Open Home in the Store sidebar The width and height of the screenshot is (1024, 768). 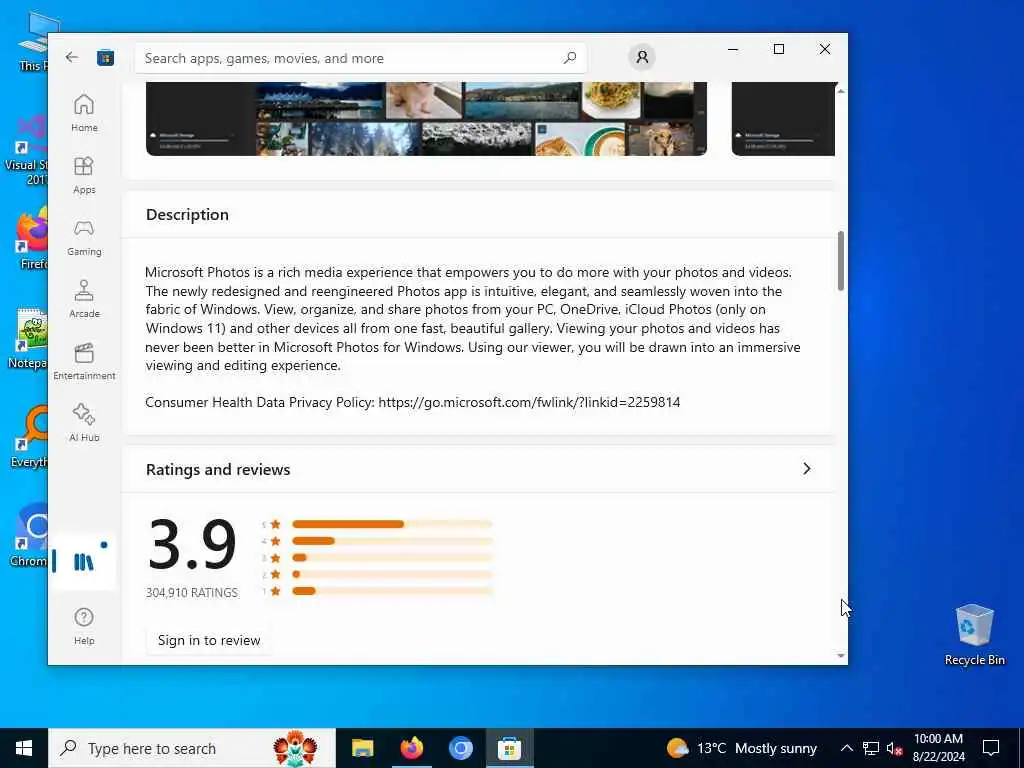(84, 113)
